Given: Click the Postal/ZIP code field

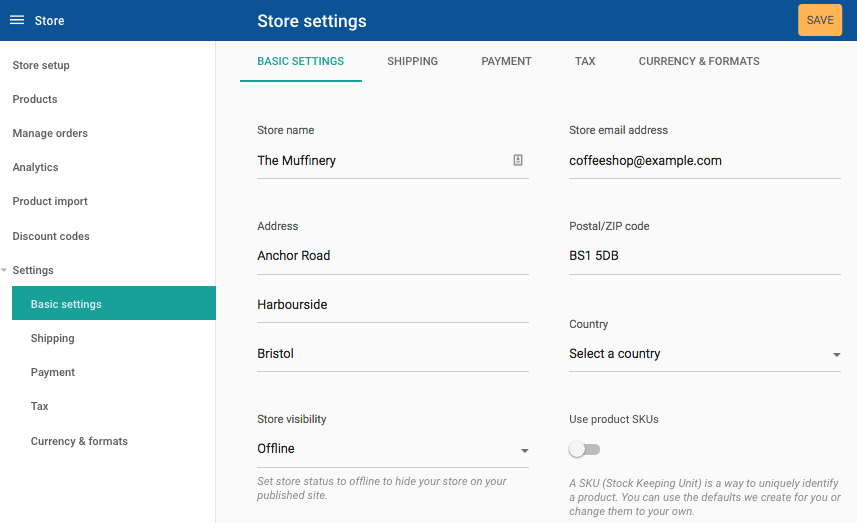Looking at the screenshot, I should 705,256.
